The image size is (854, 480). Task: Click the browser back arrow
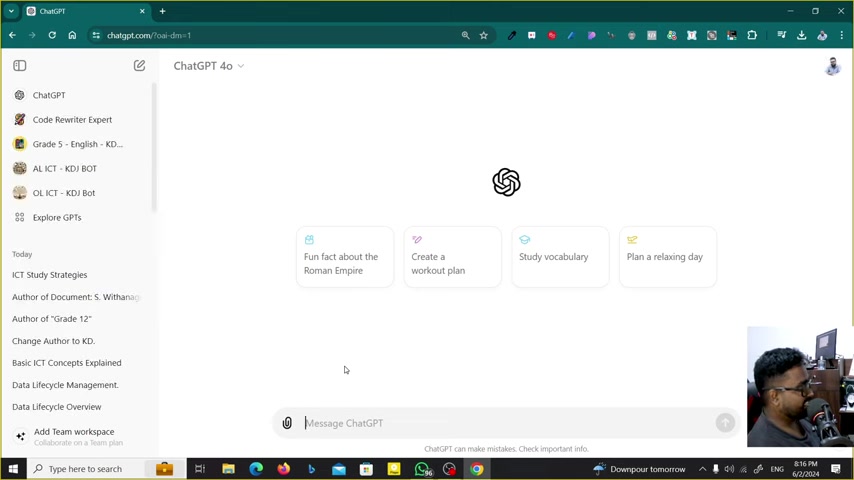point(13,35)
